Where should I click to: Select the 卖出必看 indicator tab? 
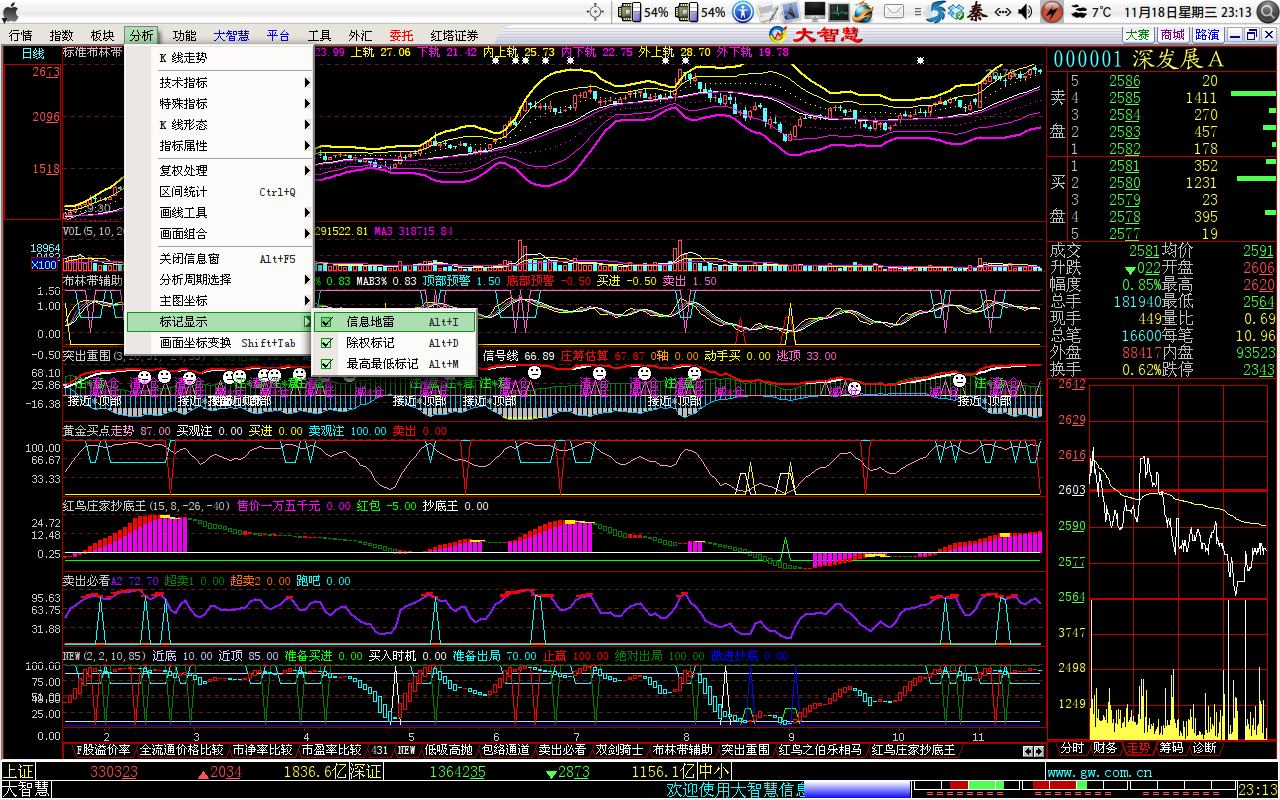pos(562,750)
